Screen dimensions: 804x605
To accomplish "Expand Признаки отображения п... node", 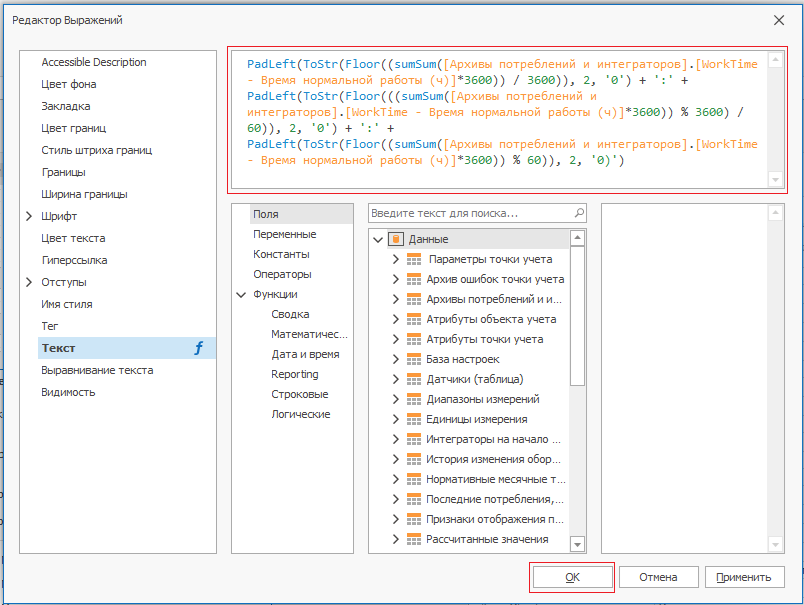I will (x=395, y=519).
